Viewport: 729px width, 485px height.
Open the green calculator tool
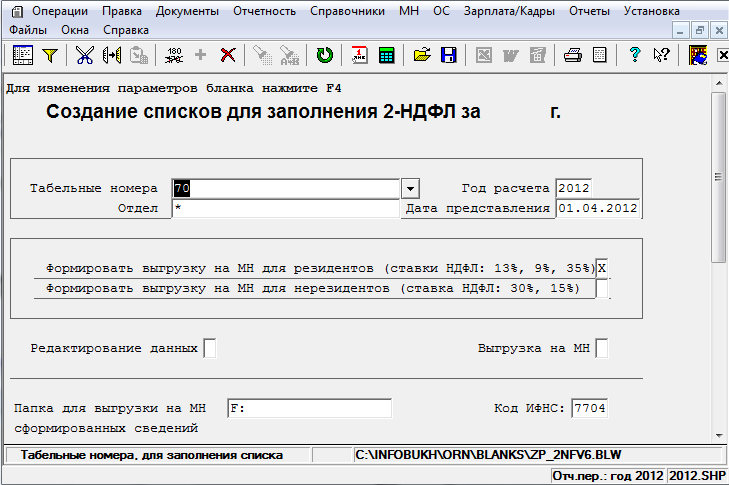click(387, 56)
